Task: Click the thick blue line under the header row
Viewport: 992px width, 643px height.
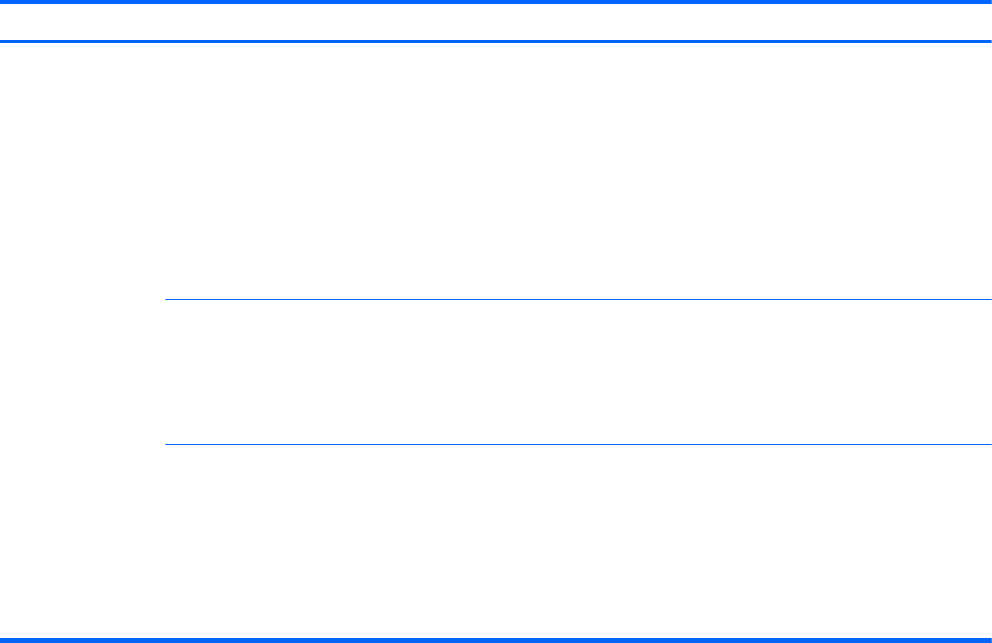Action: pos(496,41)
